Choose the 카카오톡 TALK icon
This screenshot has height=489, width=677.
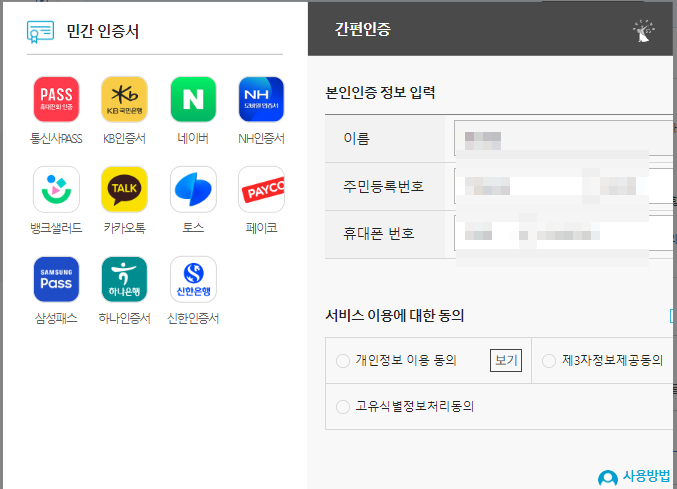tap(124, 189)
